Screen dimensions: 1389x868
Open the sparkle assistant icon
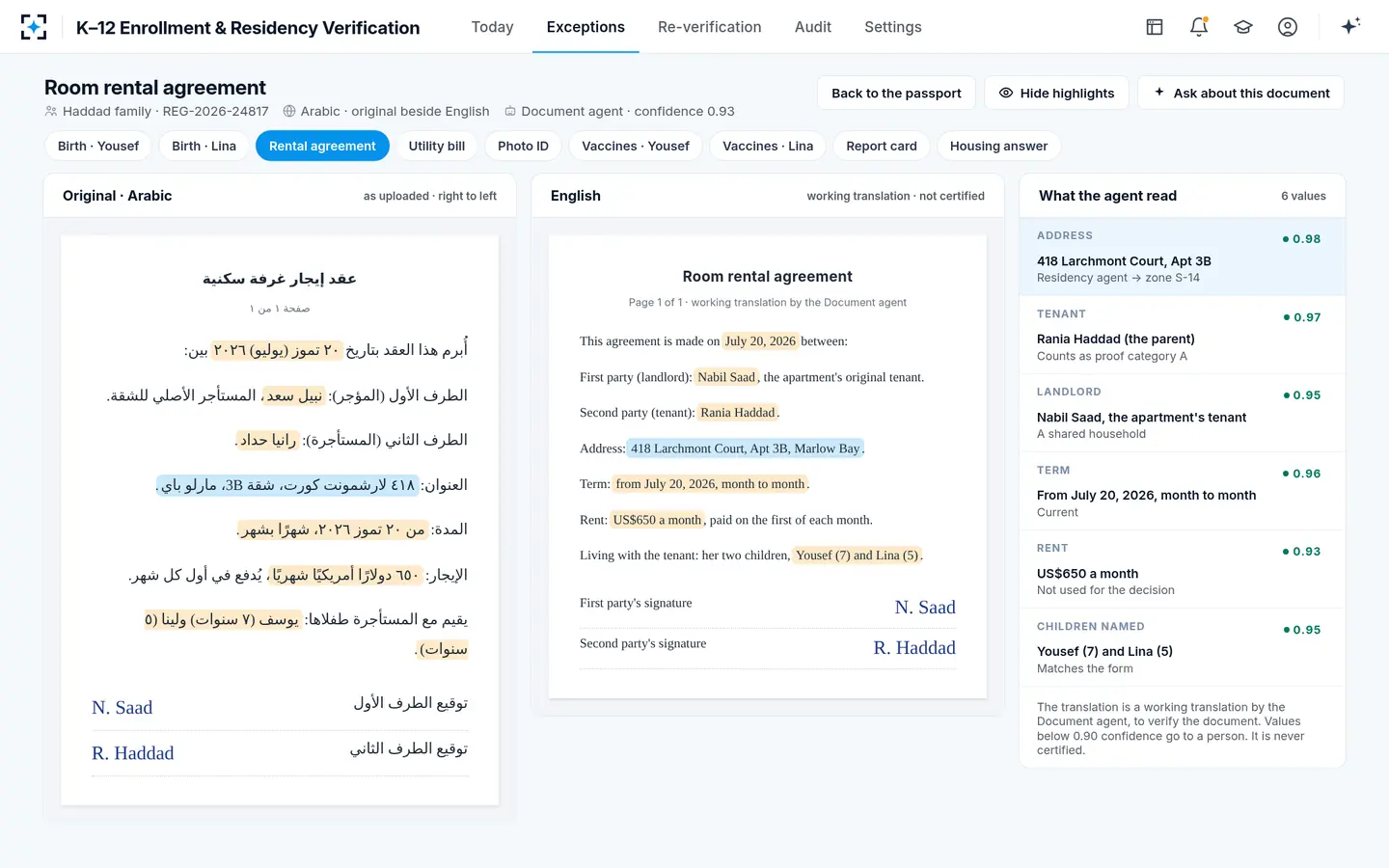(x=1350, y=26)
